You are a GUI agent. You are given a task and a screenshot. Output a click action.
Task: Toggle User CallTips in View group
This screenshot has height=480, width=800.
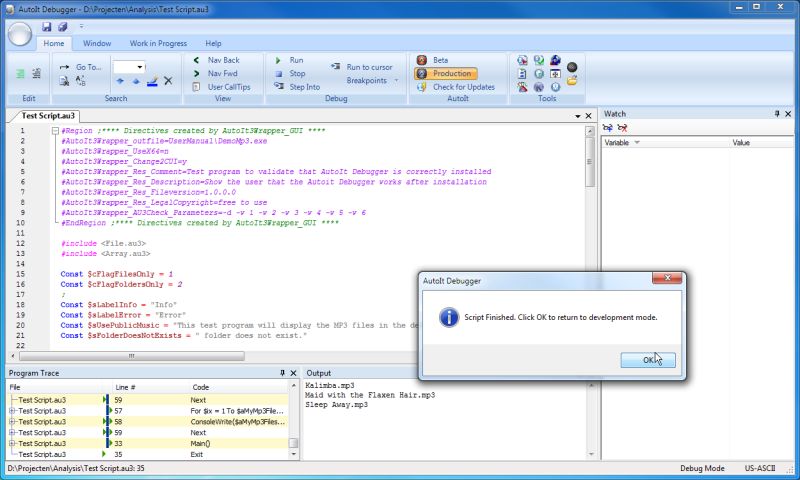pos(221,87)
